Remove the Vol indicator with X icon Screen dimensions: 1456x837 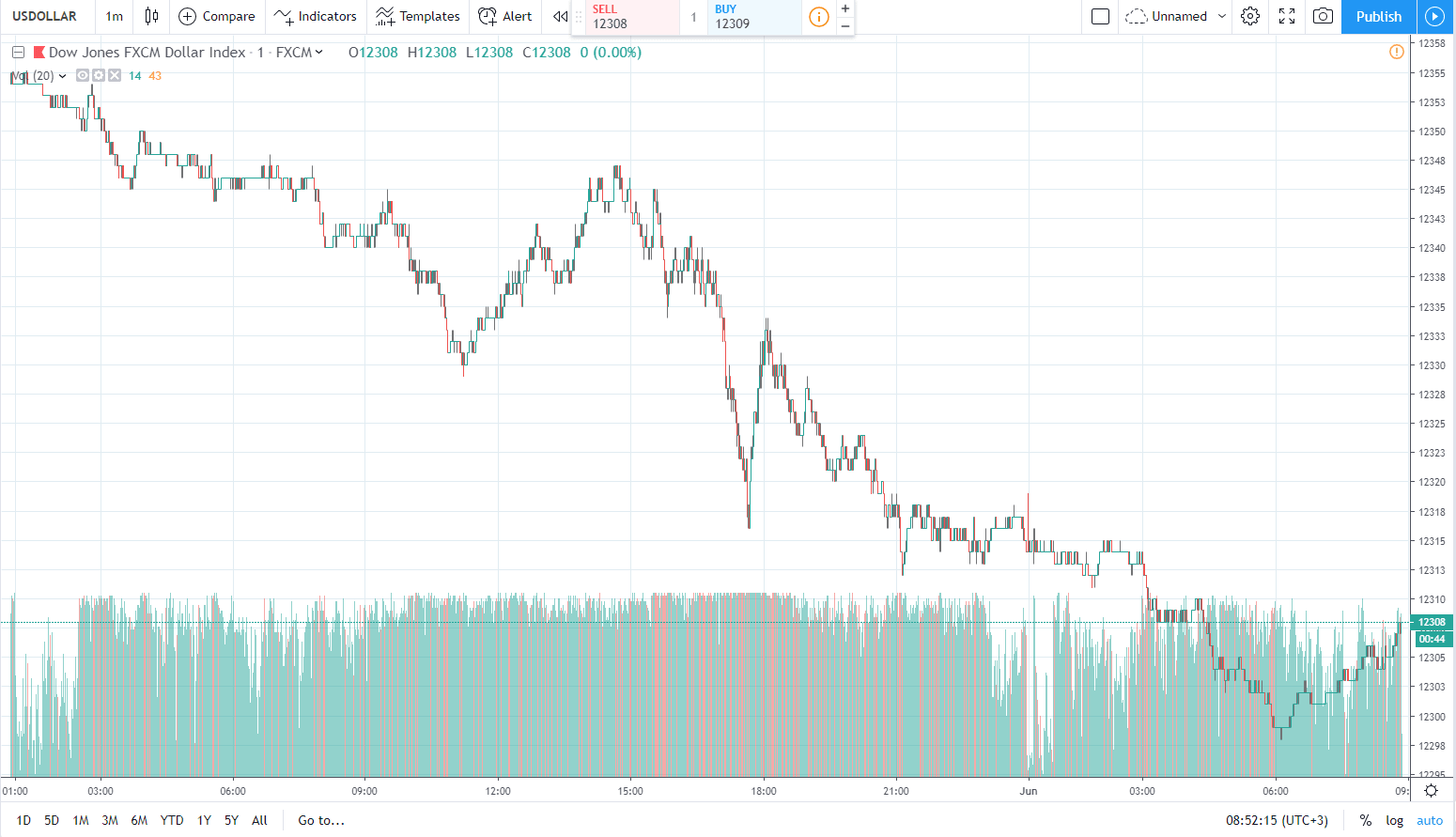tap(115, 76)
